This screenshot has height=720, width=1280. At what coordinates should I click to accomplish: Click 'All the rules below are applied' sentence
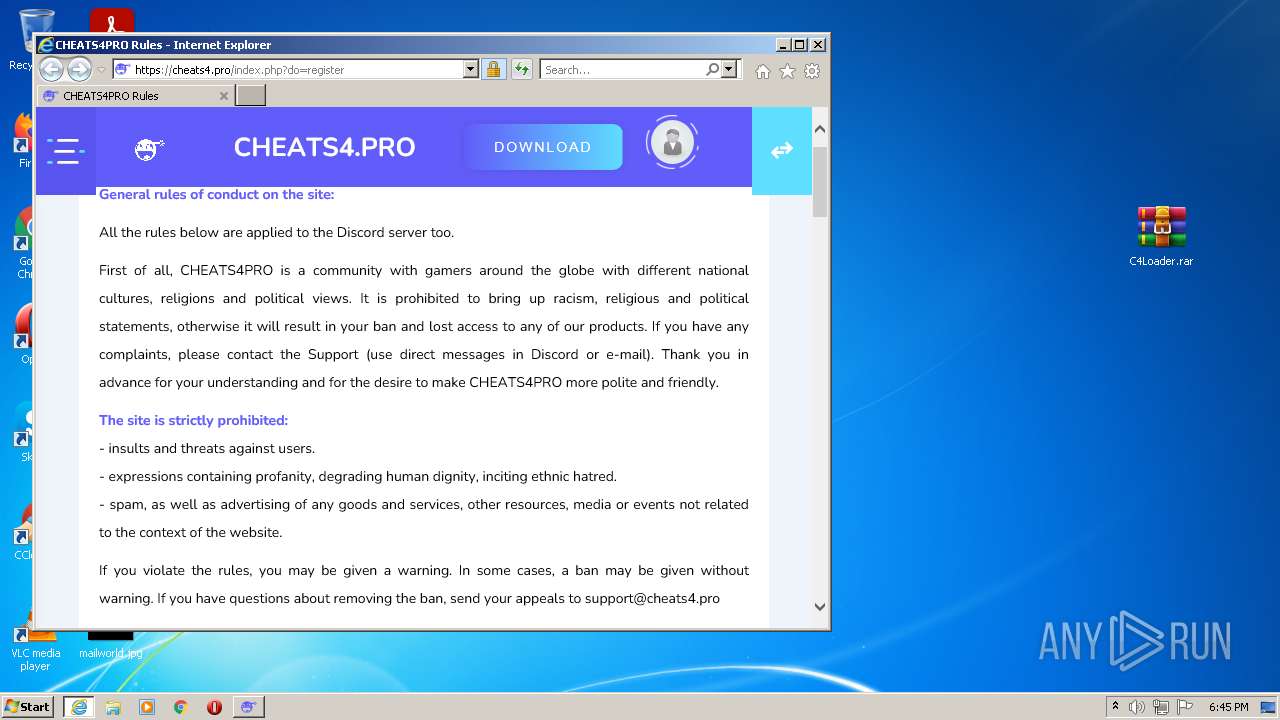click(x=276, y=232)
